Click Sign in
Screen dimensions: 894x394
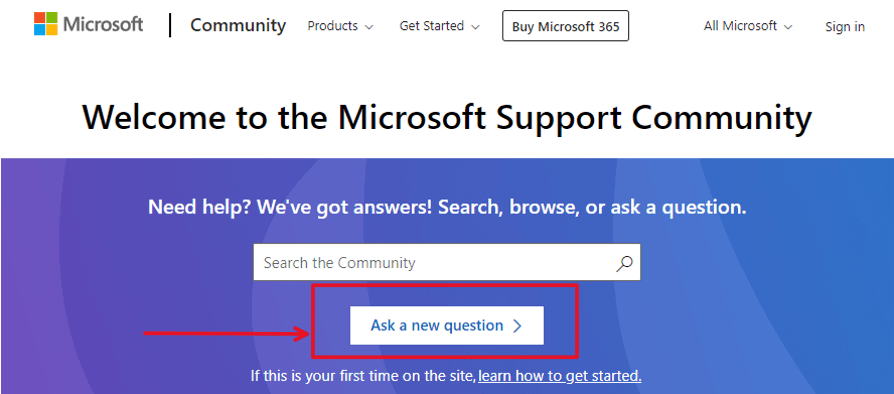pyautogui.click(x=845, y=26)
